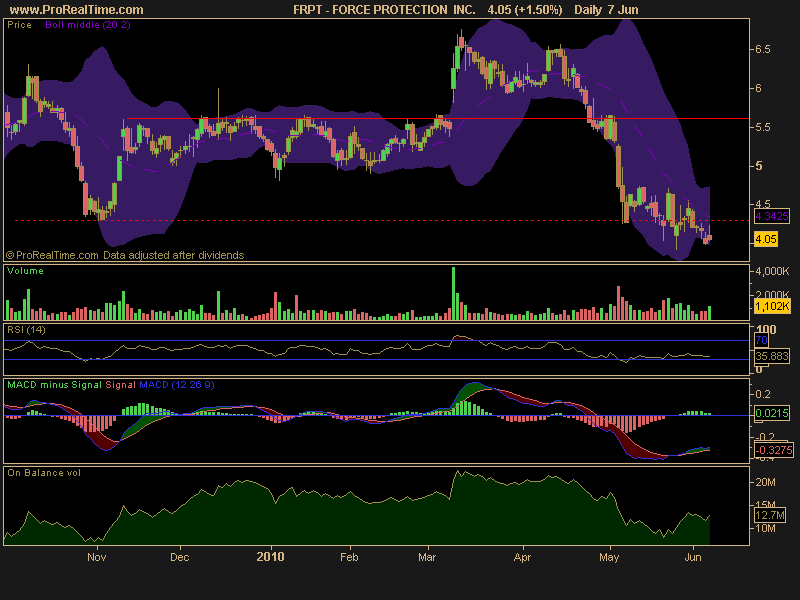The image size is (800, 600).
Task: Select the blue MACD (12 26 9) label
Action: click(177, 385)
